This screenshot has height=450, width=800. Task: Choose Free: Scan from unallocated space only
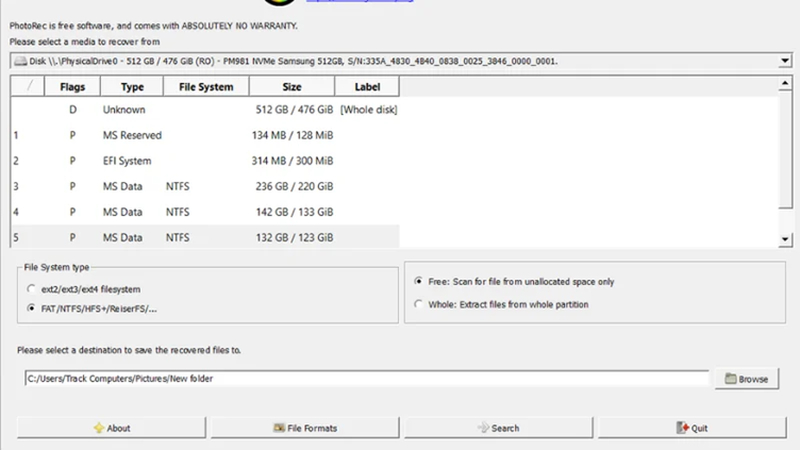pyautogui.click(x=418, y=281)
